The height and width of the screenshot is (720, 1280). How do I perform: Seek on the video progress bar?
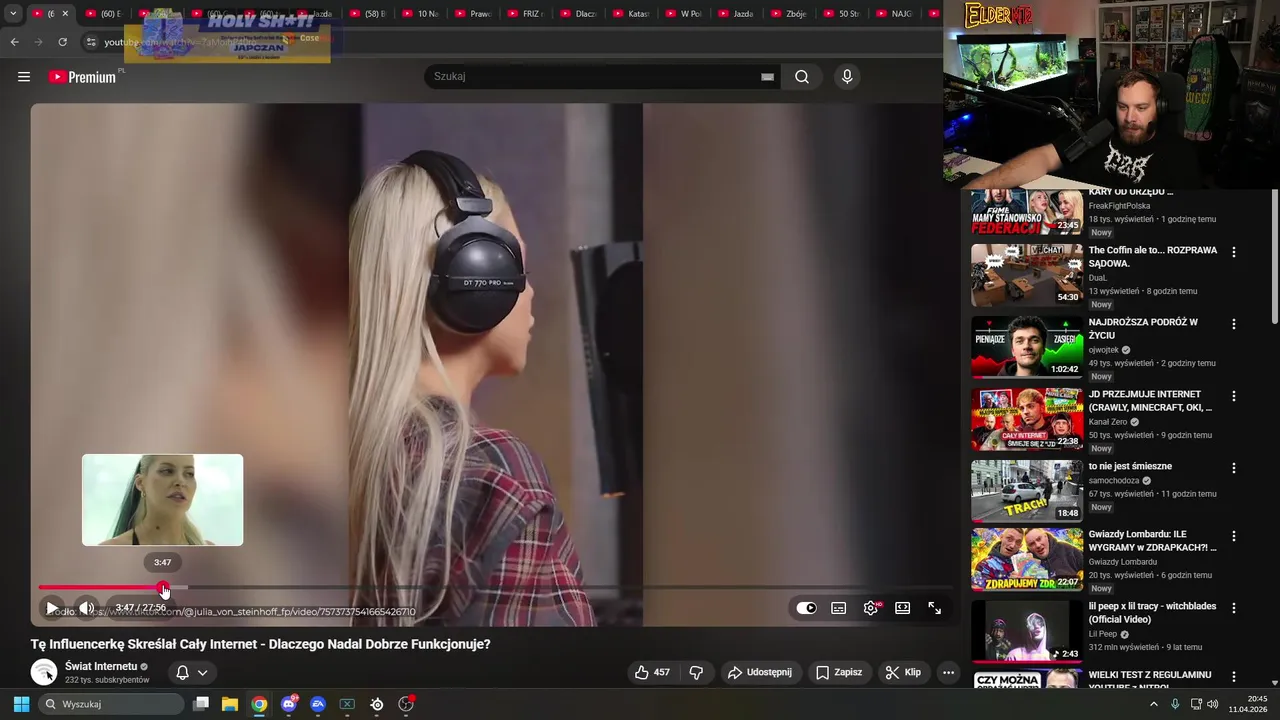[495, 588]
